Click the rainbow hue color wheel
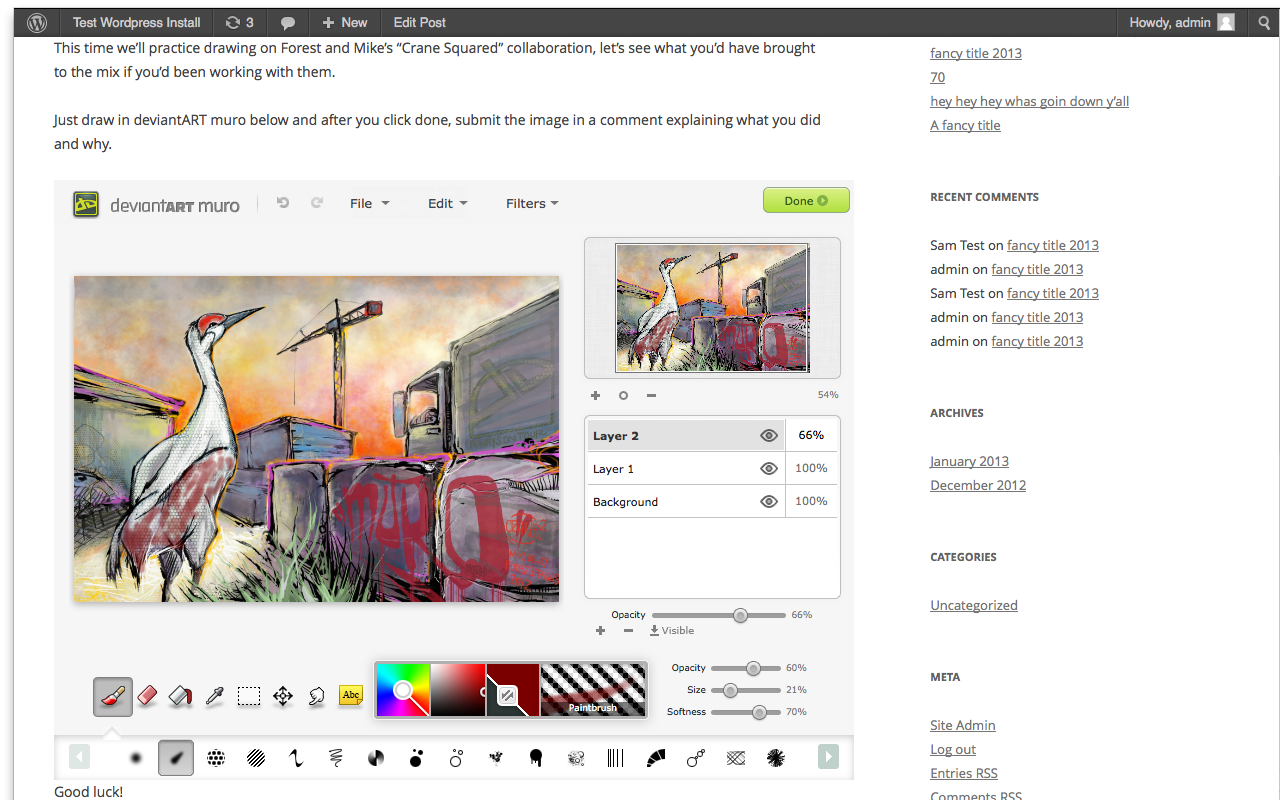 click(x=403, y=690)
